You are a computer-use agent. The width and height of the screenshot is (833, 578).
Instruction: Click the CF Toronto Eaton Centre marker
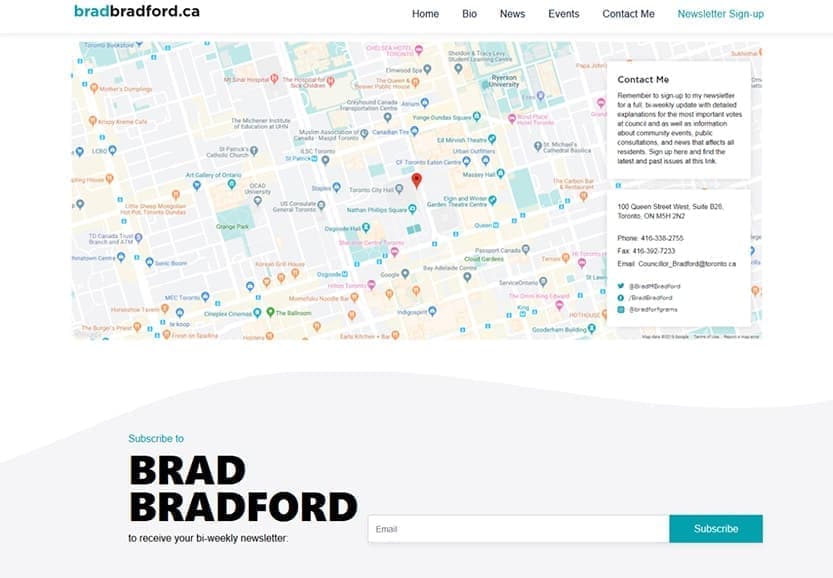pos(466,161)
